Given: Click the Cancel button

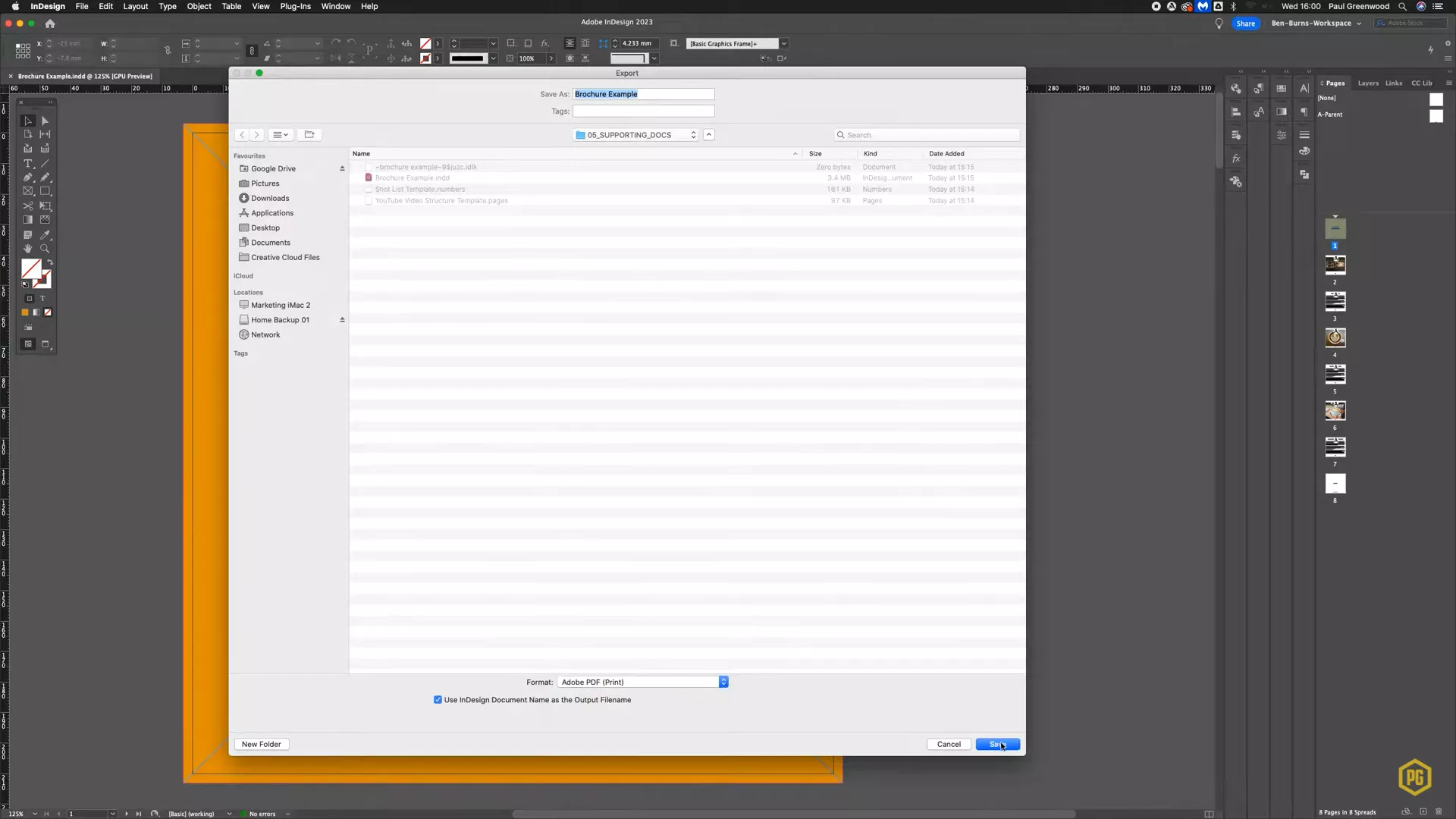Looking at the screenshot, I should click(948, 744).
